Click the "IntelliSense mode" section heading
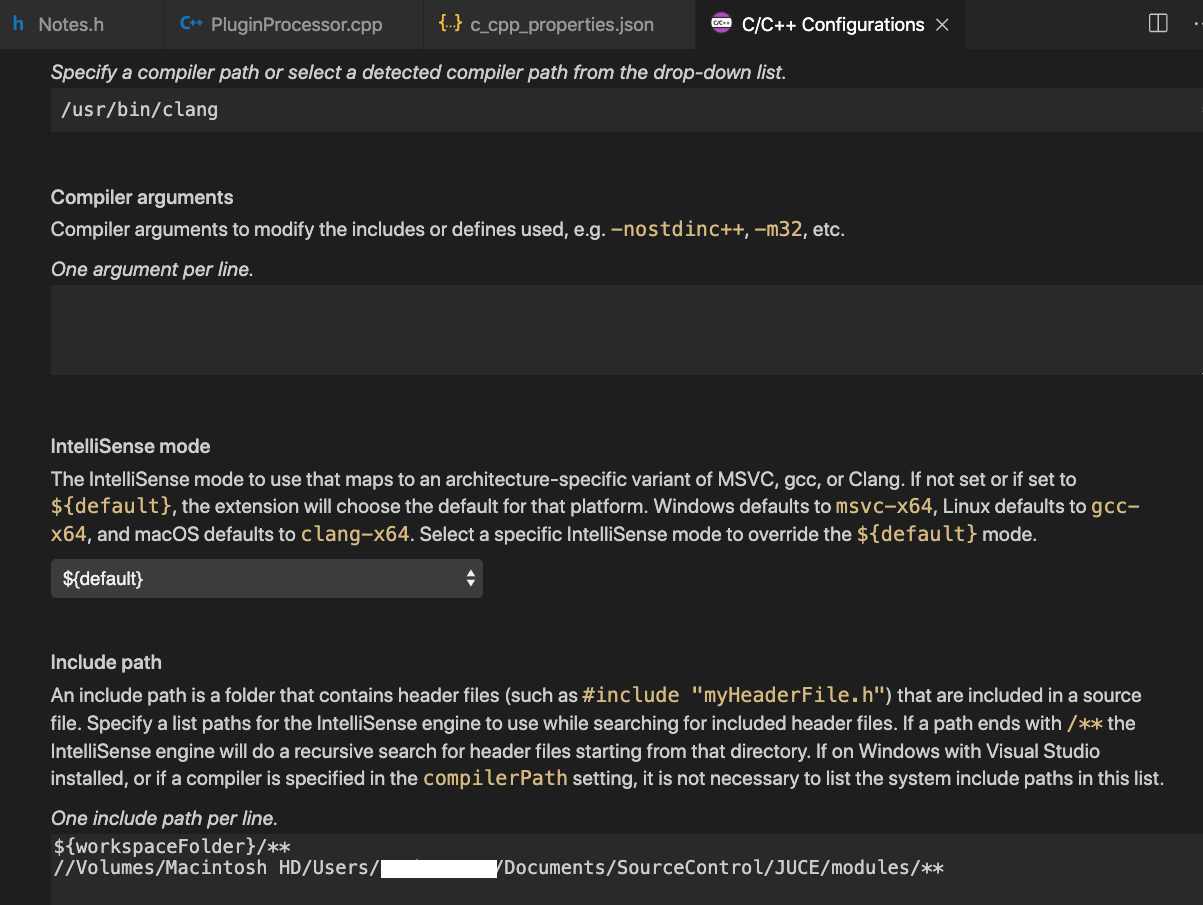This screenshot has width=1203, height=905. [x=131, y=446]
